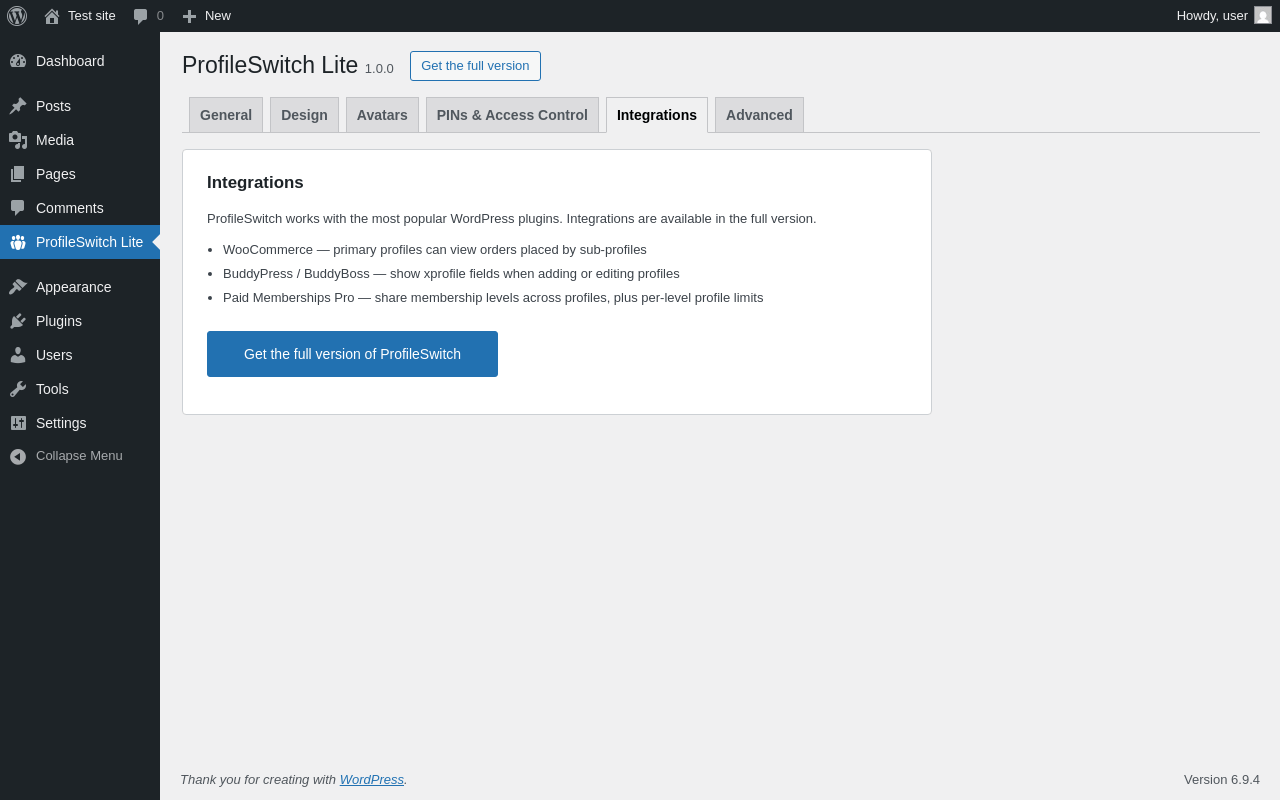Click the Users person icon
This screenshot has height=800, width=1280.
tap(18, 355)
